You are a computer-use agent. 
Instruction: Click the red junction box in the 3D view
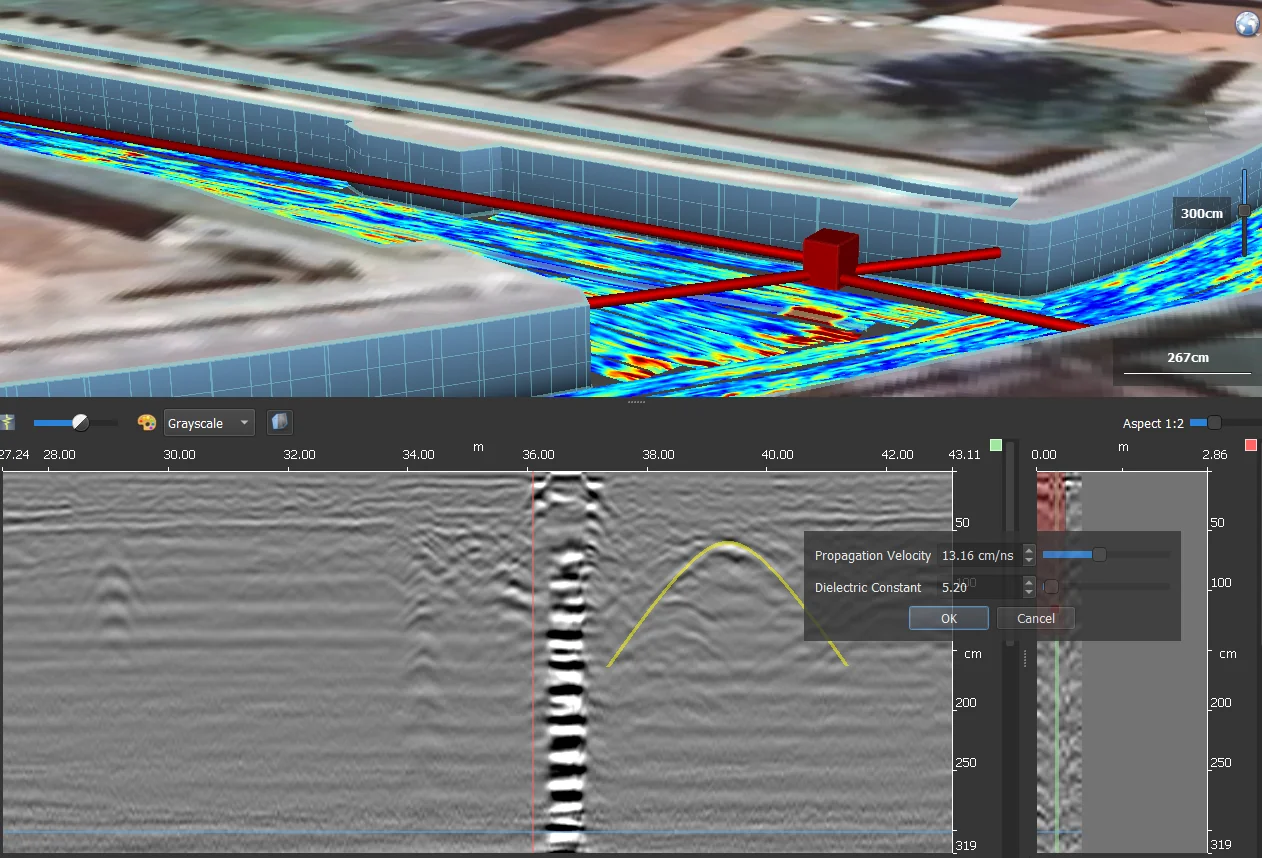coord(831,260)
